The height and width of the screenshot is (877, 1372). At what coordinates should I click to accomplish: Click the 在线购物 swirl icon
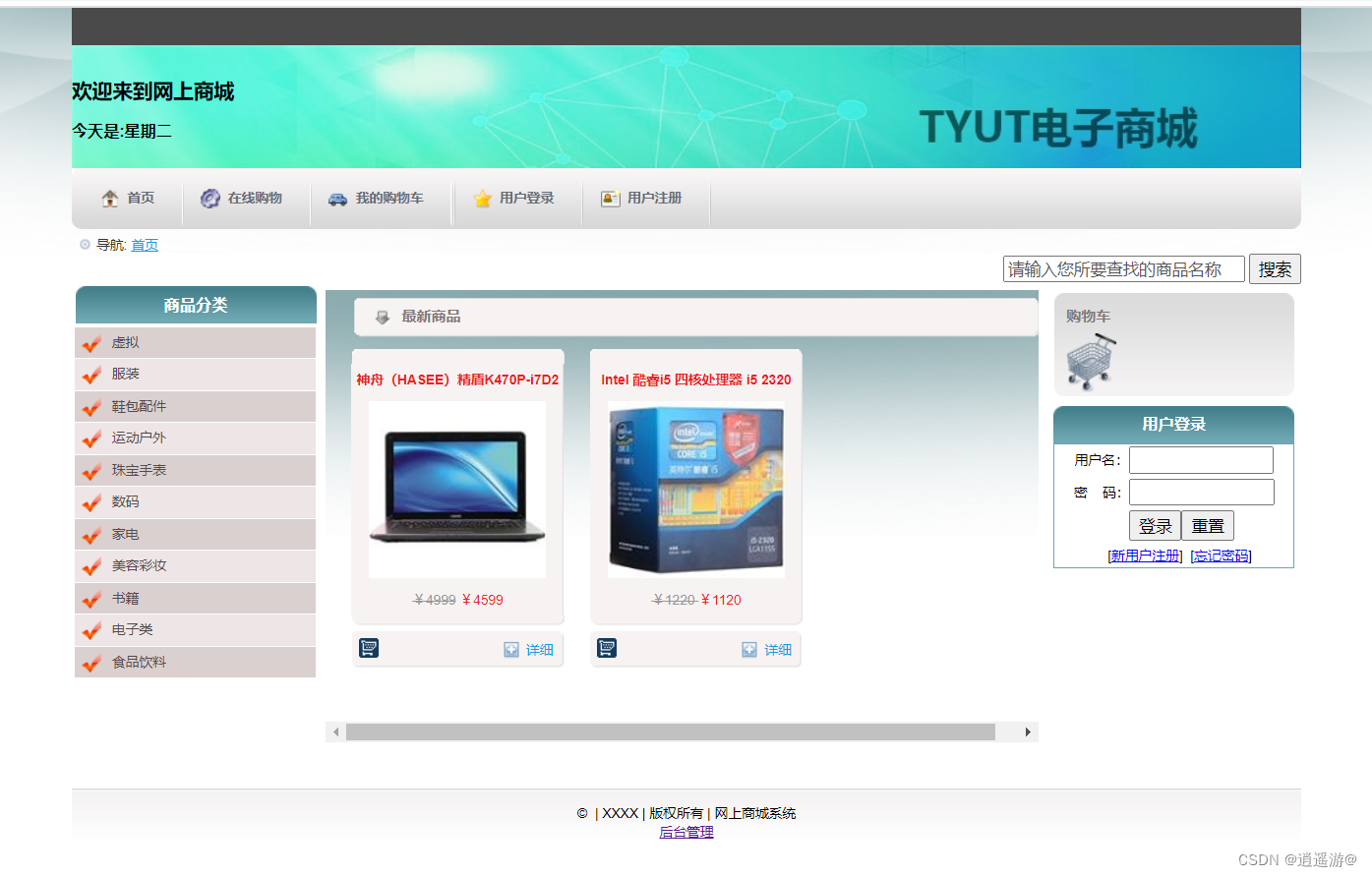point(210,199)
